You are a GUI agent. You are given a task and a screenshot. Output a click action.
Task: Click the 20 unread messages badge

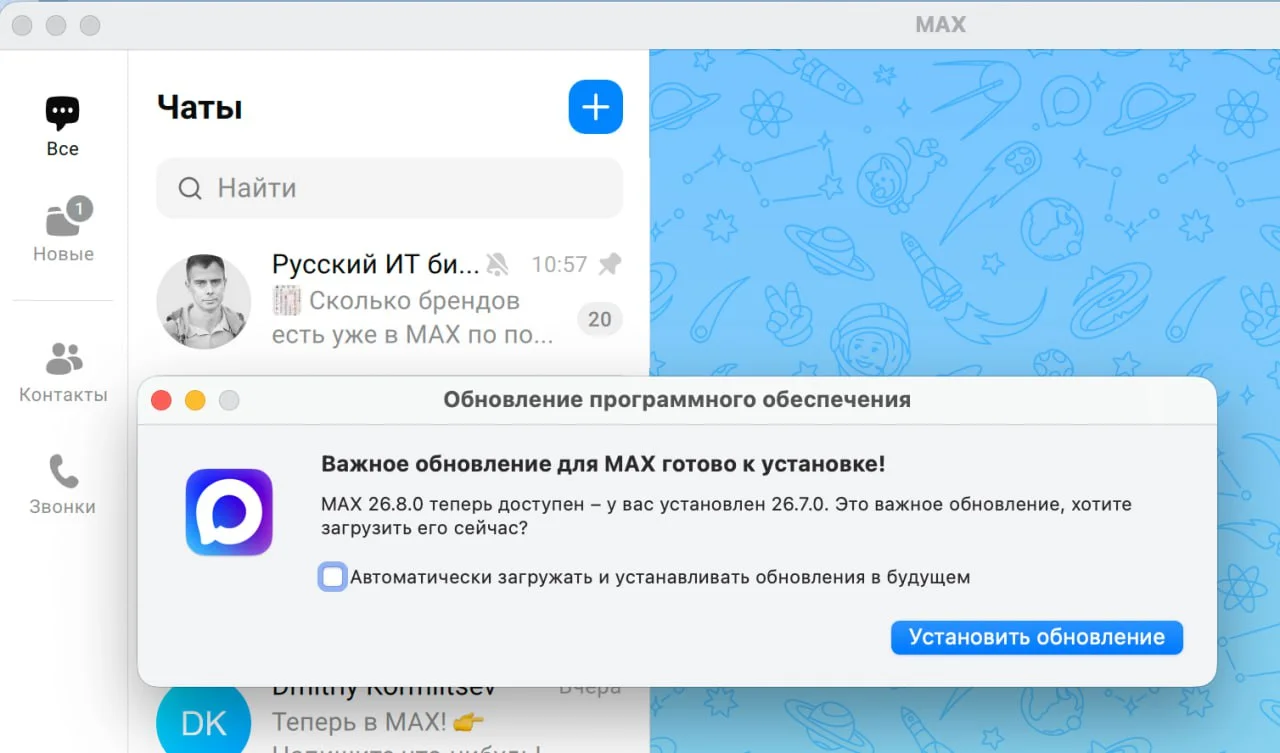click(600, 320)
